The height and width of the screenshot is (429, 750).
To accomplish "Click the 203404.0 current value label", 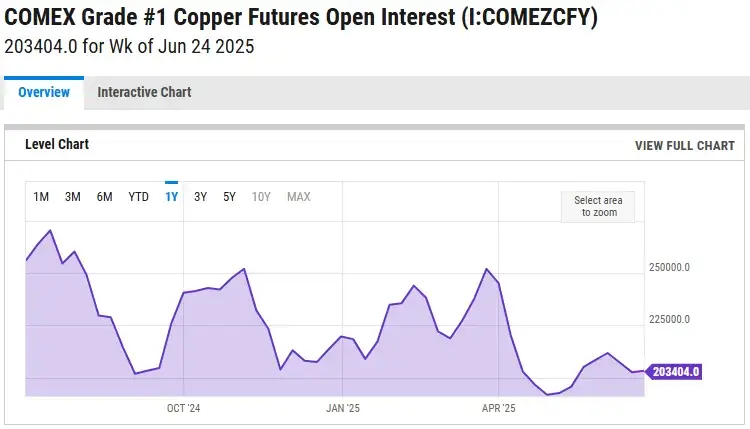I will coord(674,372).
